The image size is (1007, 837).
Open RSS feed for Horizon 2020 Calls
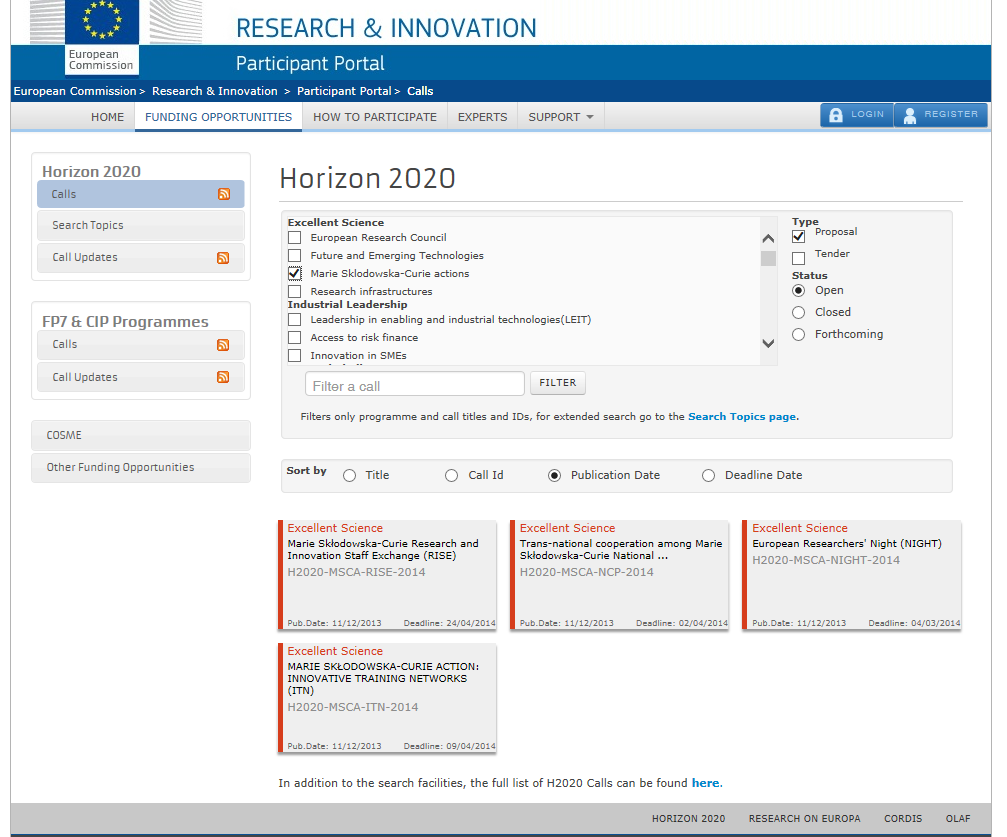(x=223, y=194)
